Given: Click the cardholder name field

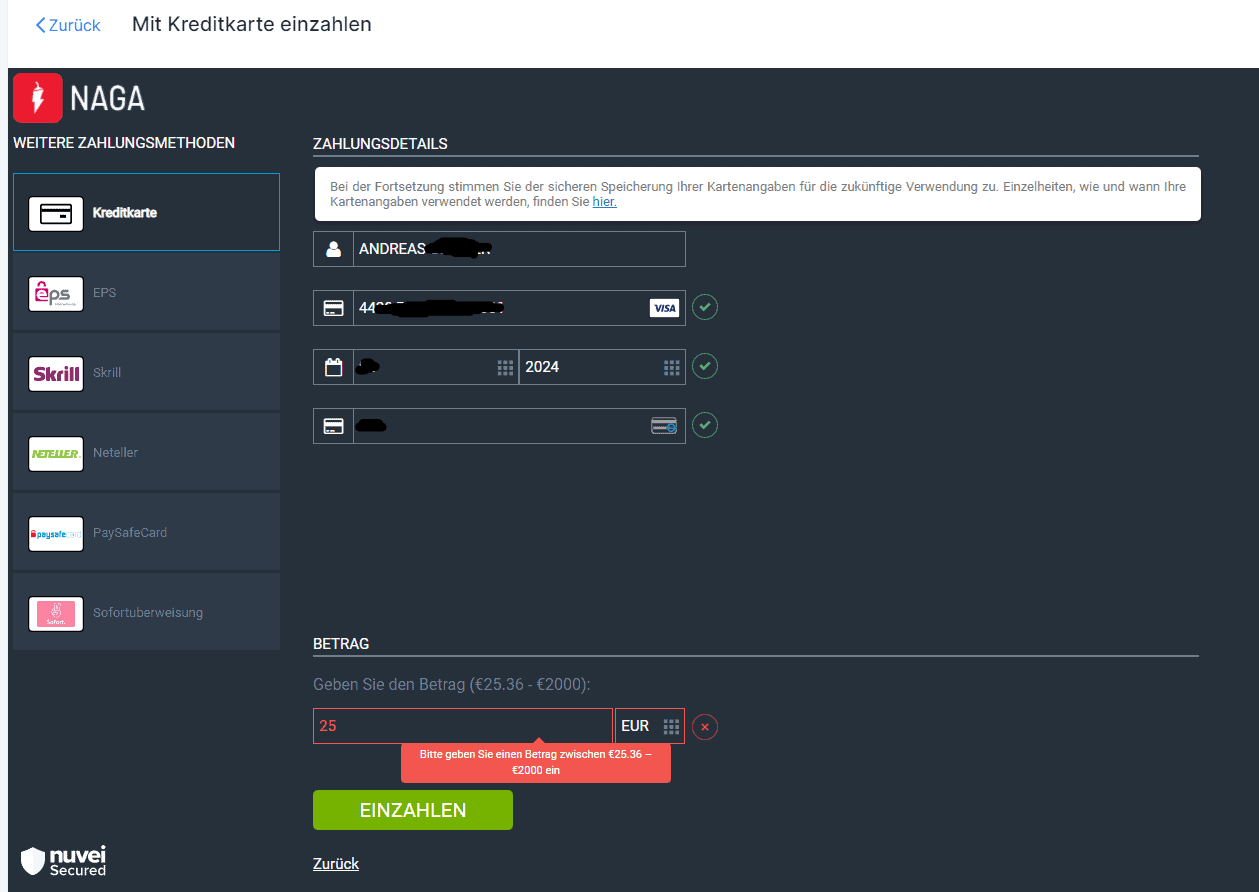Looking at the screenshot, I should coord(518,249).
